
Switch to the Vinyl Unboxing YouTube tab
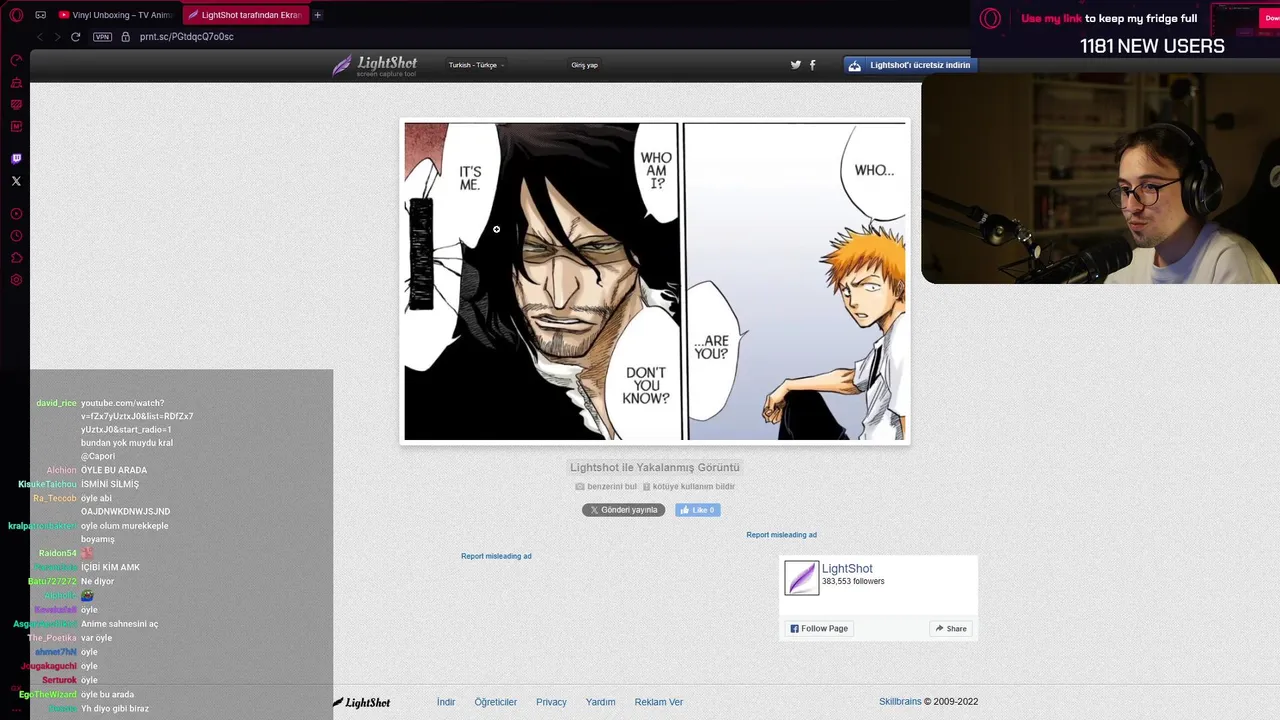pyautogui.click(x=115, y=15)
